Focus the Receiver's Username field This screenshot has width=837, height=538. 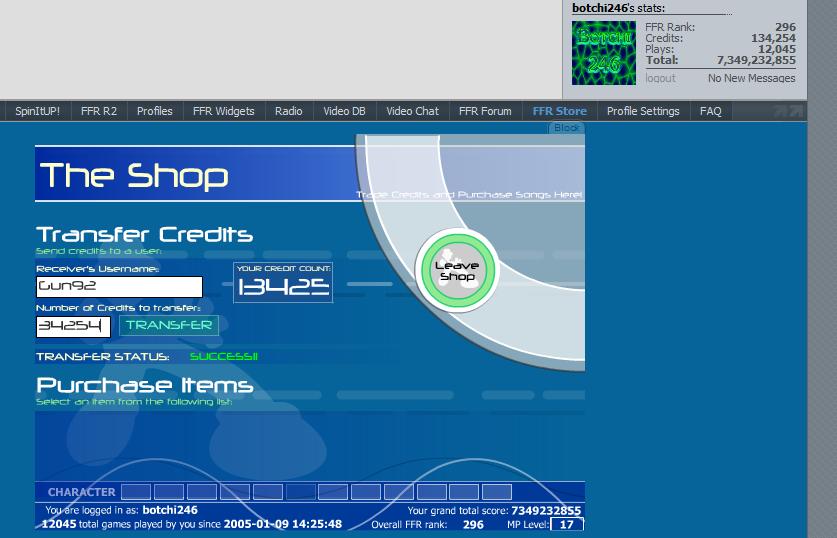(120, 287)
